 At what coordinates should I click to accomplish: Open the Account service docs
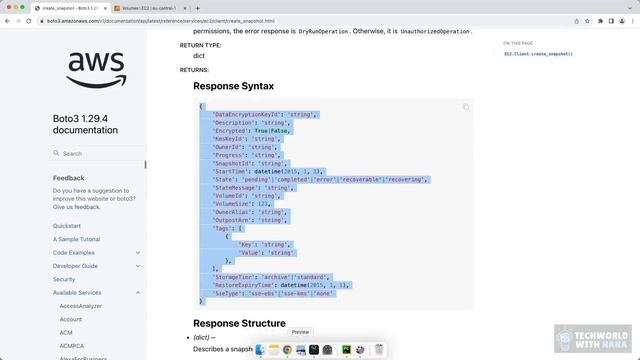point(71,319)
